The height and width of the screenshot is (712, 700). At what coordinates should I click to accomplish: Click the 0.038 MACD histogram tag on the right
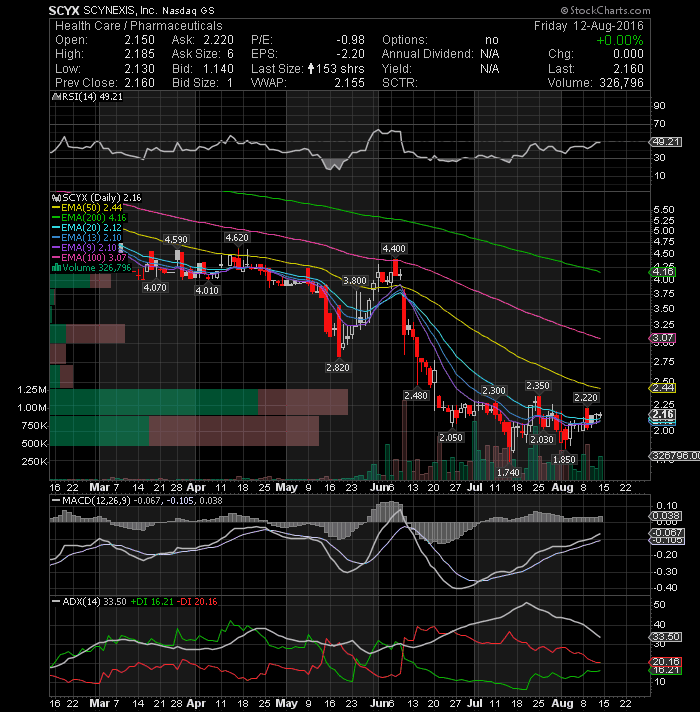point(665,516)
